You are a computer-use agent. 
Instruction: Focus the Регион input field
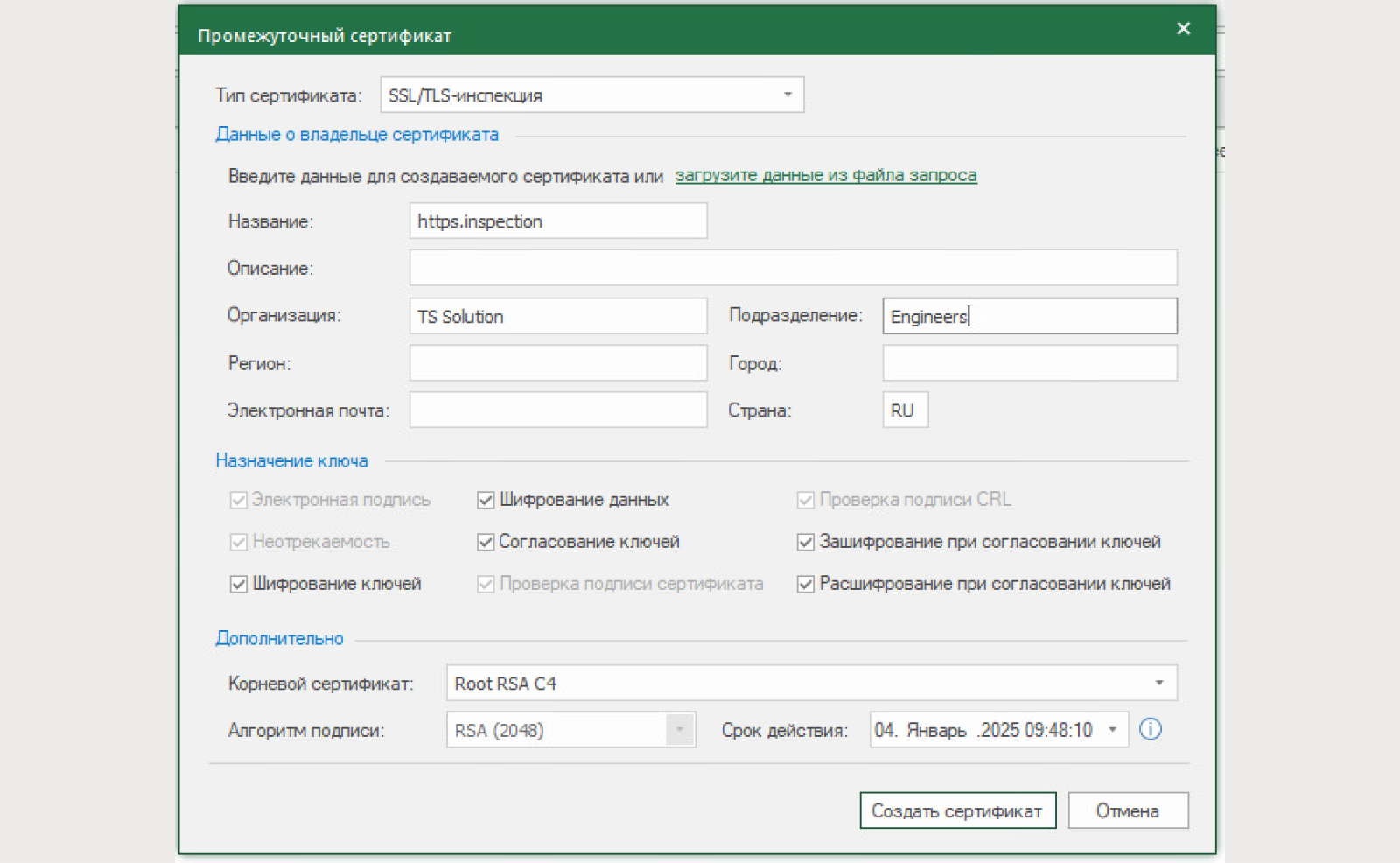coord(558,362)
